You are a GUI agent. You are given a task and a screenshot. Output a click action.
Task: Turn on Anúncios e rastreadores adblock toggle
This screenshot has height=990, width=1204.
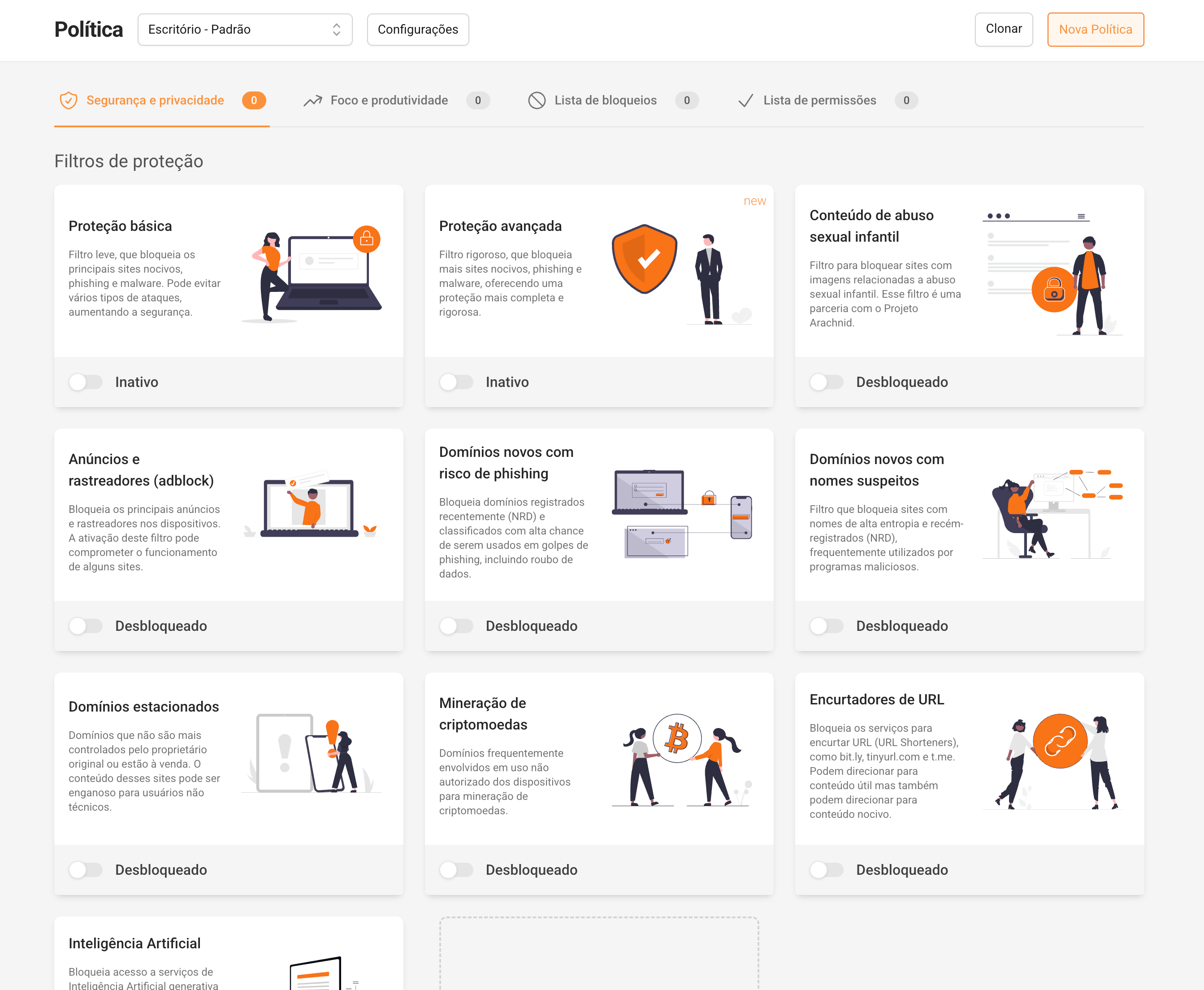86,626
